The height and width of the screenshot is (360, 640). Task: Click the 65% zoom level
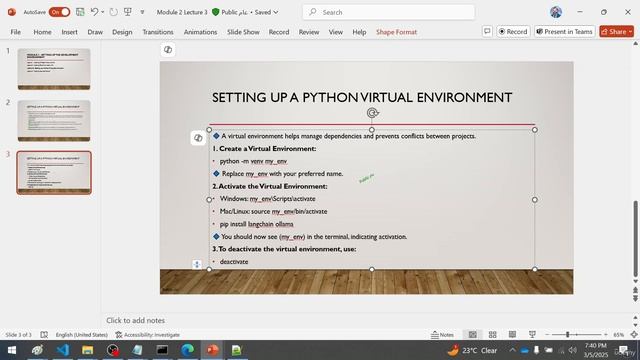(x=618, y=335)
